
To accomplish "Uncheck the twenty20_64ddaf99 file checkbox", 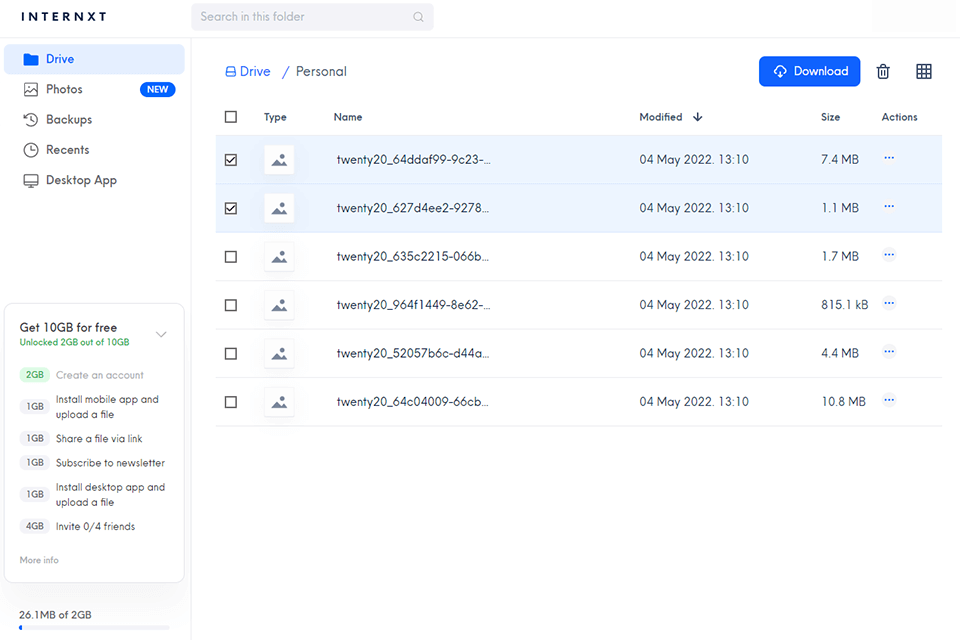I will coord(231,160).
